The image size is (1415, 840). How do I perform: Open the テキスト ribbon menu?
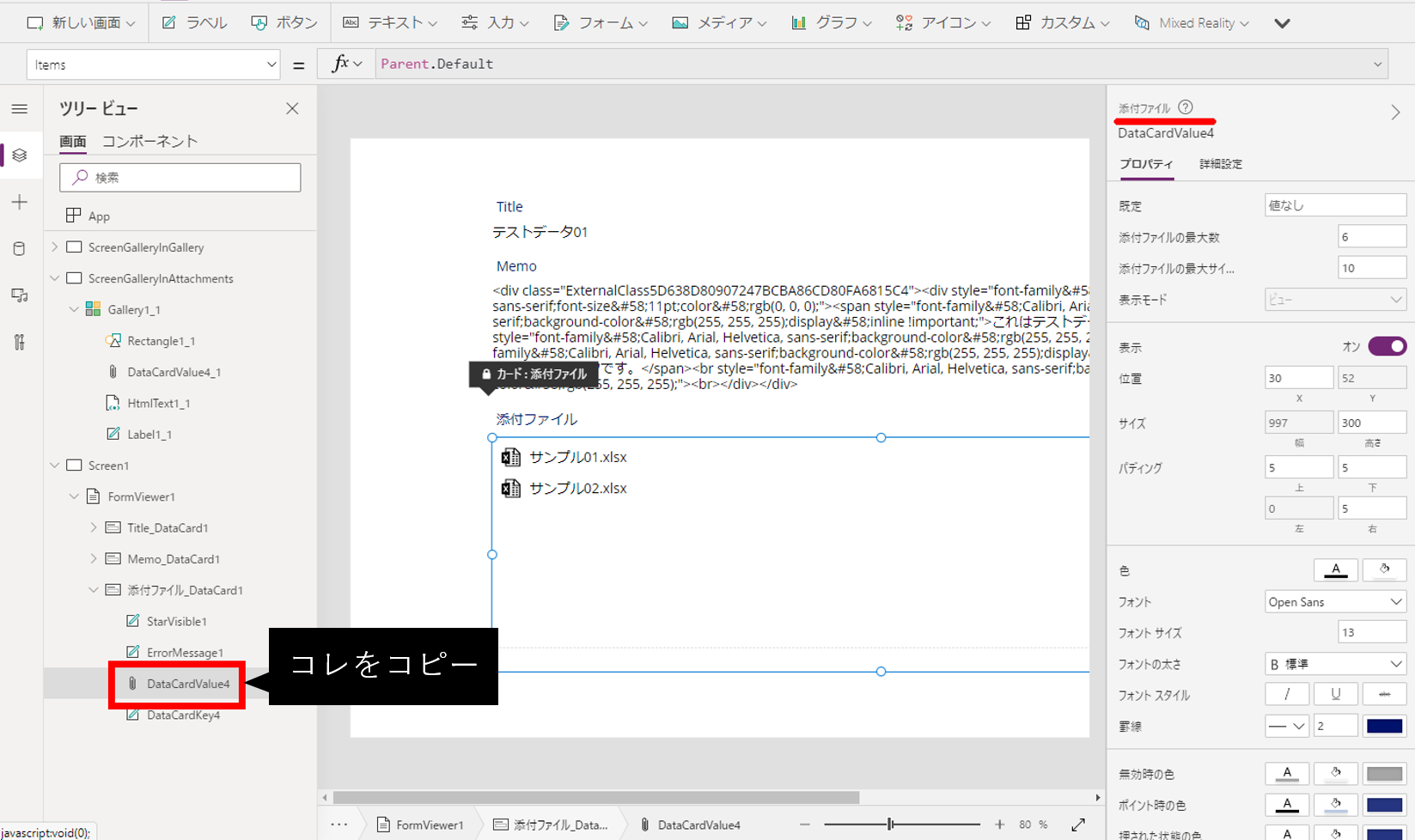click(x=390, y=23)
